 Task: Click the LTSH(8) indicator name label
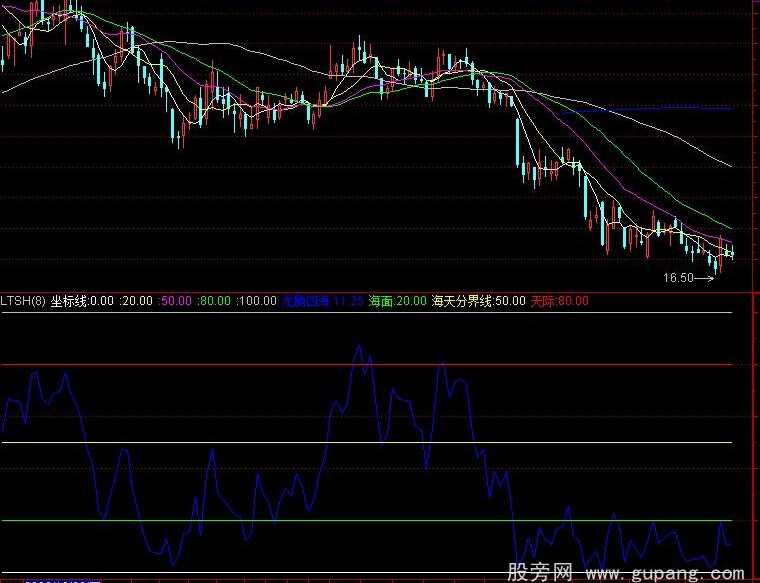click(x=23, y=301)
